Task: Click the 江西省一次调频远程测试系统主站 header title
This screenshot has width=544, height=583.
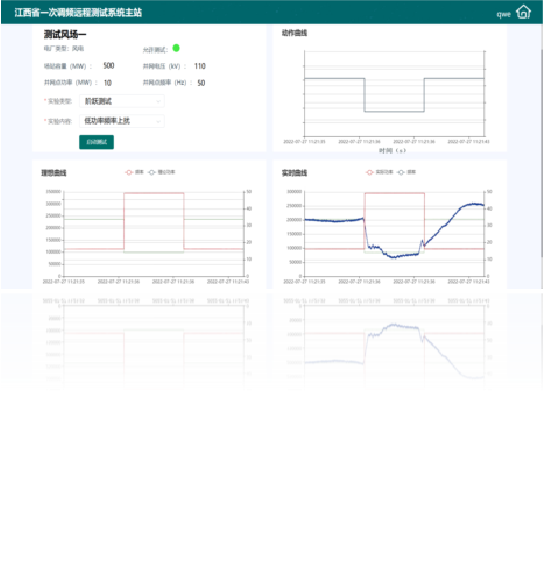Action: click(78, 12)
